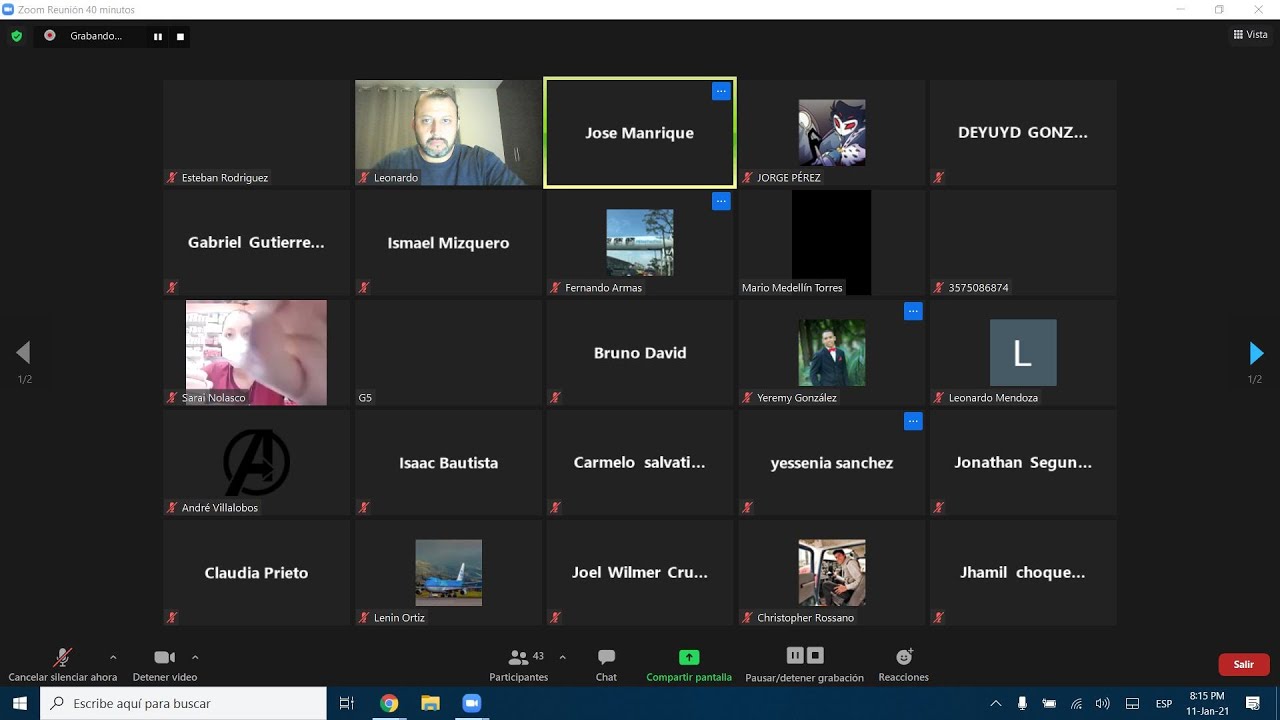Image resolution: width=1280 pixels, height=720 pixels.
Task: Show hidden system tray icons
Action: [x=995, y=703]
